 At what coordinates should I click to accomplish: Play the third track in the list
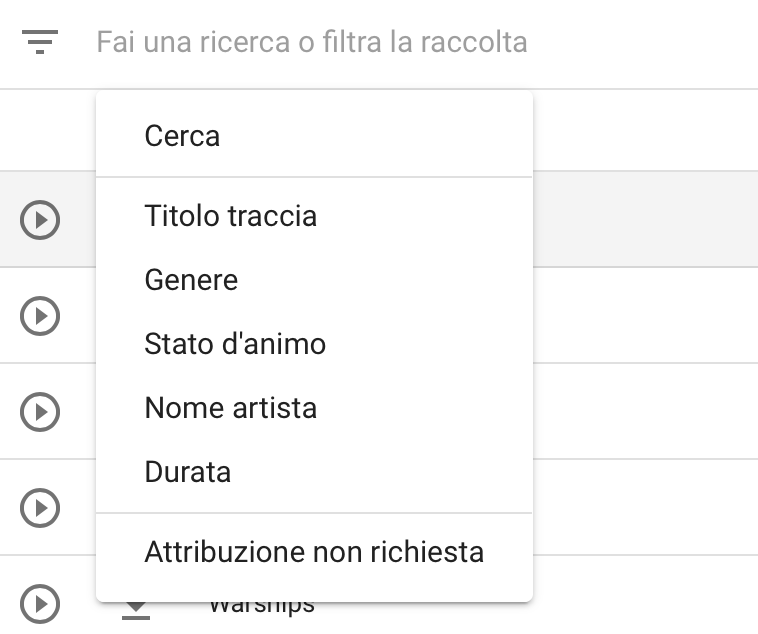(x=40, y=412)
